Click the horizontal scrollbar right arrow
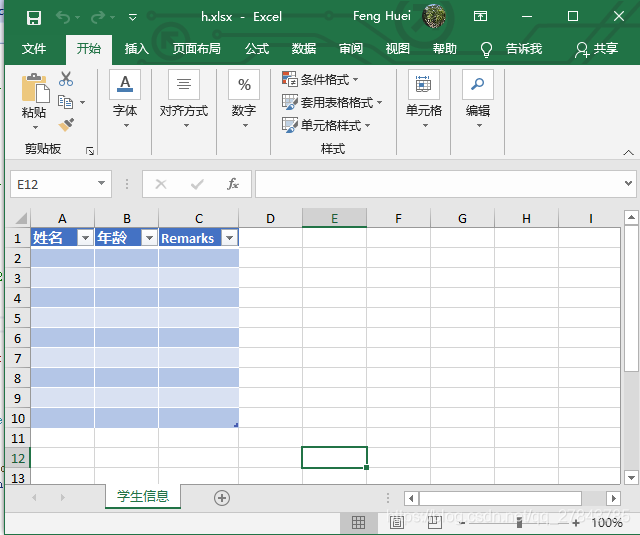The height and width of the screenshot is (535, 640). click(613, 498)
